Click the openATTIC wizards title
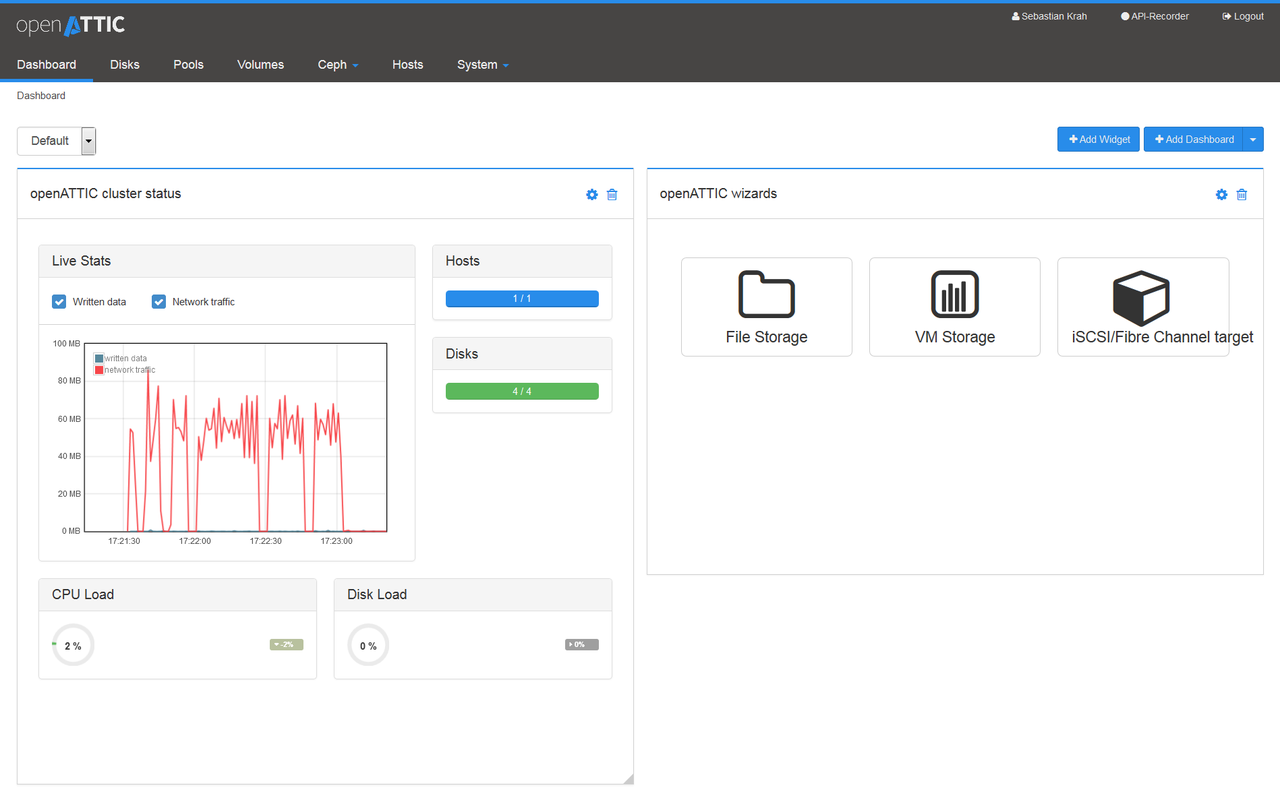1280x802 pixels. coord(718,194)
